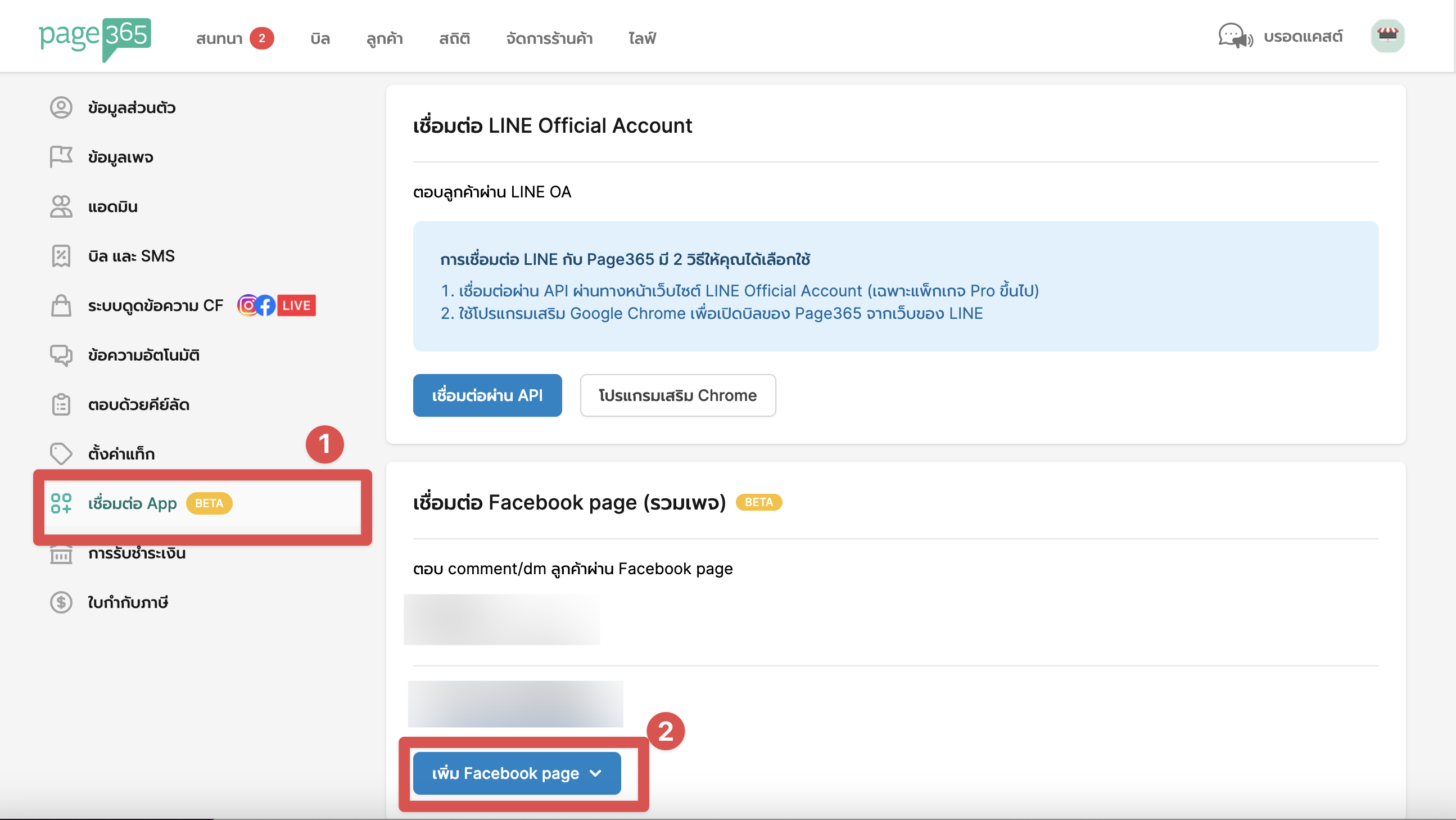Select แอดมิน in the sidebar
Image resolution: width=1456 pixels, height=820 pixels.
(x=113, y=206)
